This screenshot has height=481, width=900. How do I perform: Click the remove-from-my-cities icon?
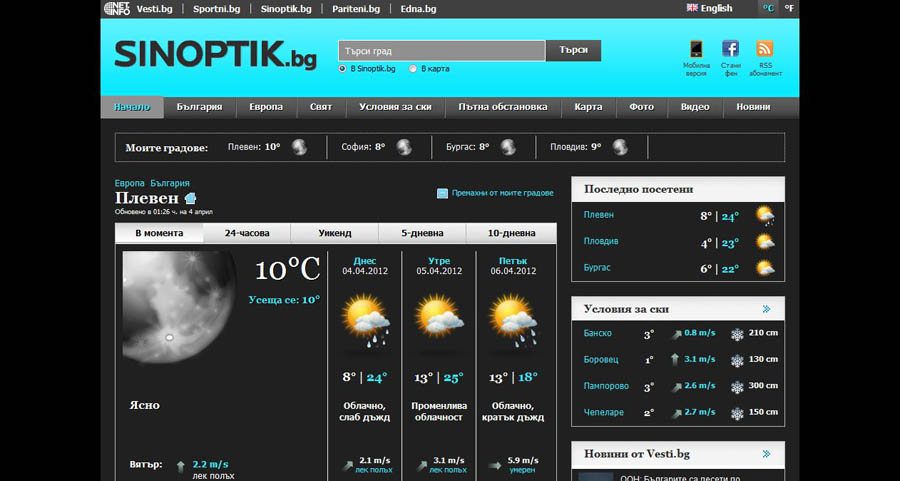click(x=442, y=193)
